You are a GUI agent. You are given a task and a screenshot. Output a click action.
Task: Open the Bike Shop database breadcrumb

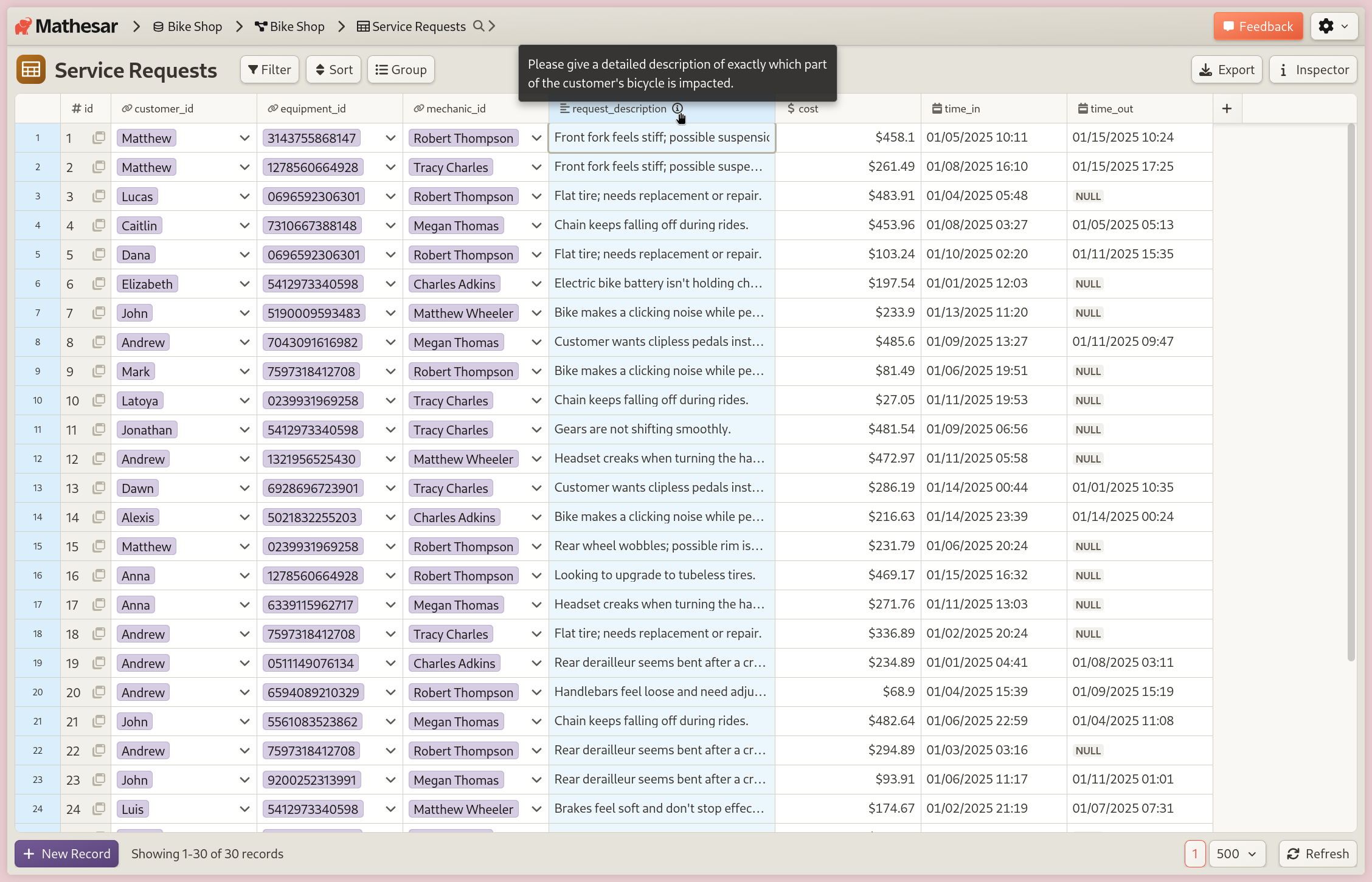point(187,26)
